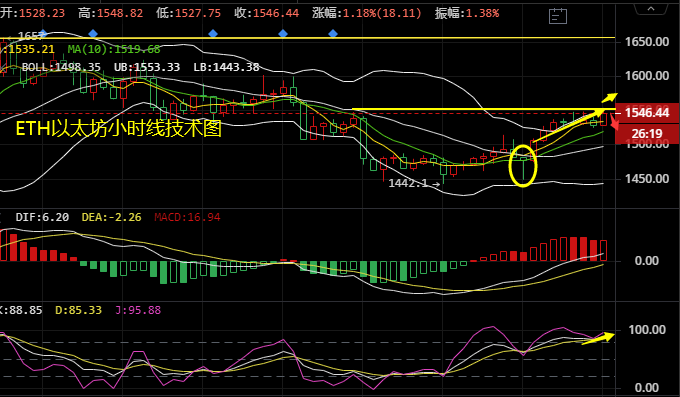Select the middle blue diamond event marker
Screen dimensions: 680x397
[x=213, y=33]
